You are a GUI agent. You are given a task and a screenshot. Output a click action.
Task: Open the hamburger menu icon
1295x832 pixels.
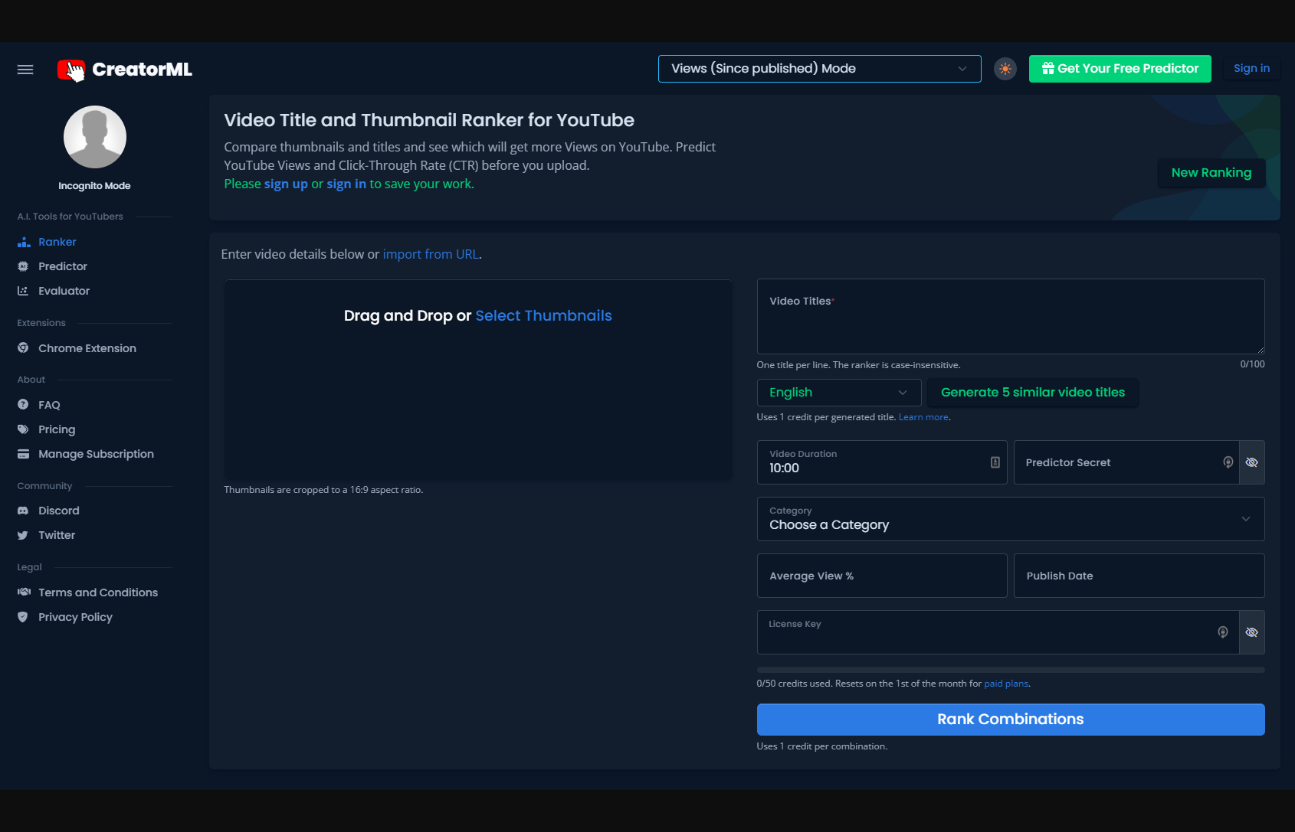[x=25, y=69]
